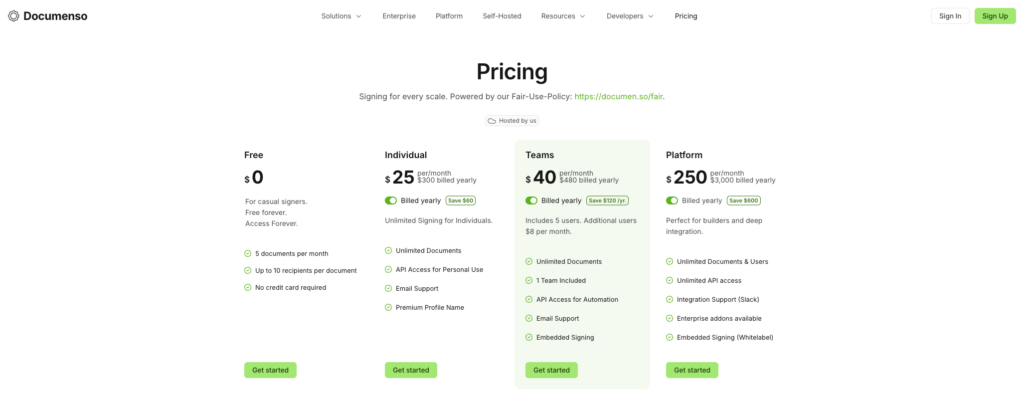Click checkmark icon beside No credit card required
Viewport: 1024px width, 402px height.
click(248, 287)
